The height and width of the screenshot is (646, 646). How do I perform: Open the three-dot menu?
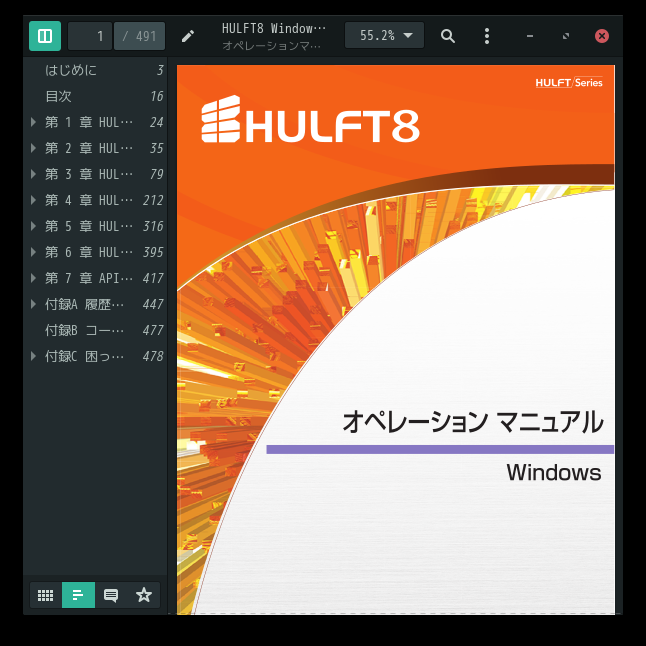pyautogui.click(x=487, y=36)
